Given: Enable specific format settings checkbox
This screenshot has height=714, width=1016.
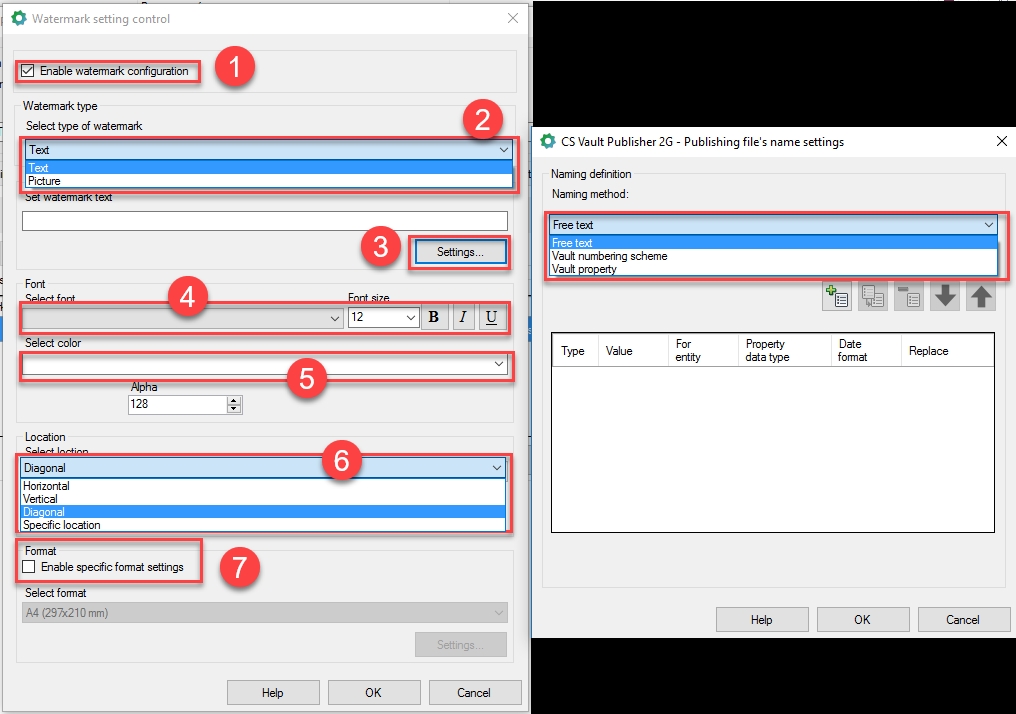Looking at the screenshot, I should [x=28, y=567].
